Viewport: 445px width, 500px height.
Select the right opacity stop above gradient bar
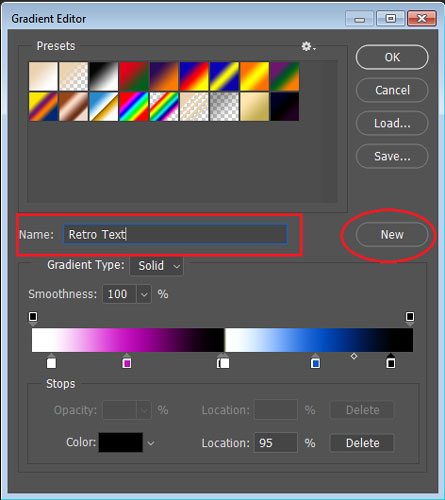pyautogui.click(x=410, y=318)
